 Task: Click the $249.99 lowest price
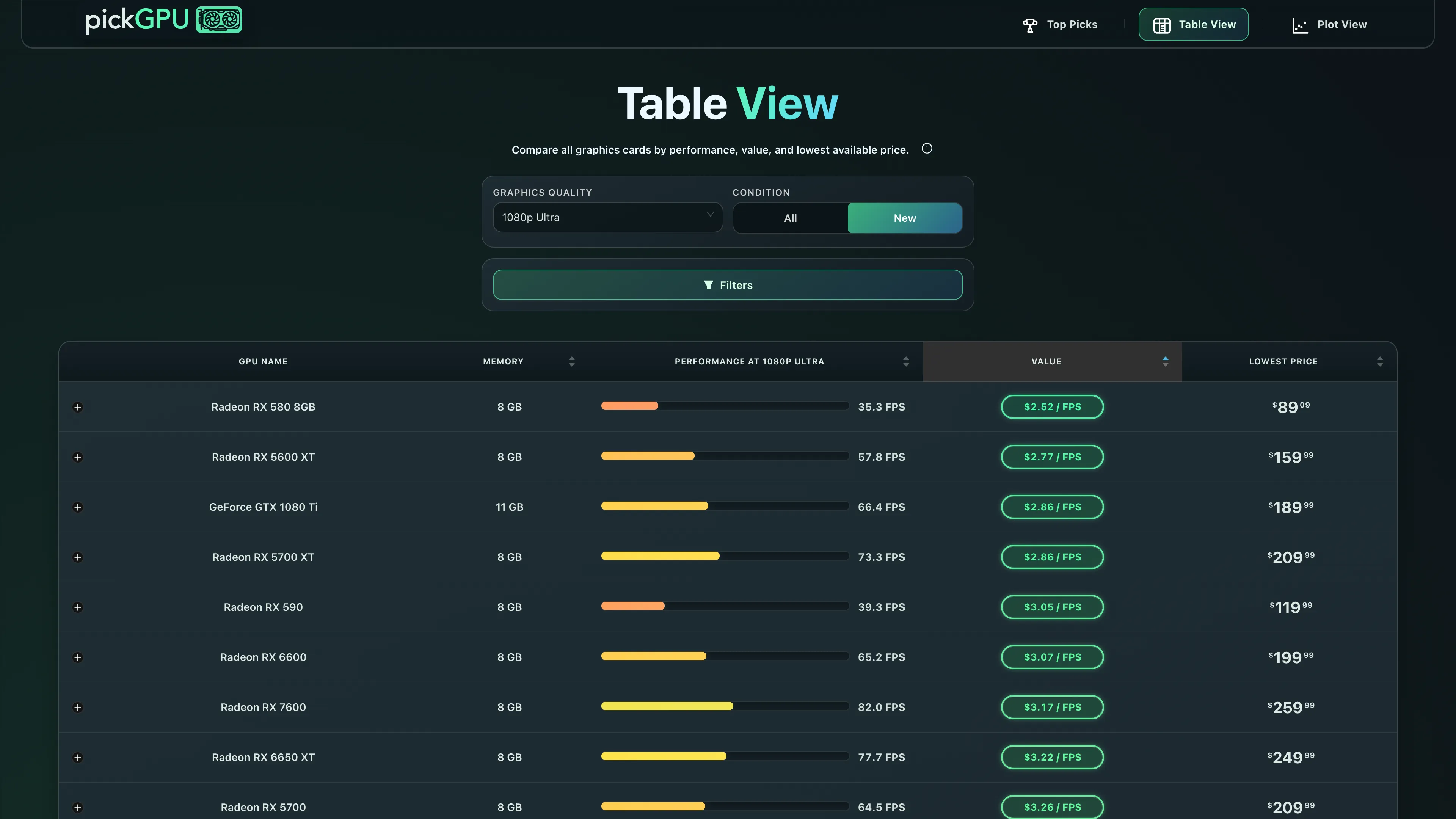pyautogui.click(x=1291, y=757)
